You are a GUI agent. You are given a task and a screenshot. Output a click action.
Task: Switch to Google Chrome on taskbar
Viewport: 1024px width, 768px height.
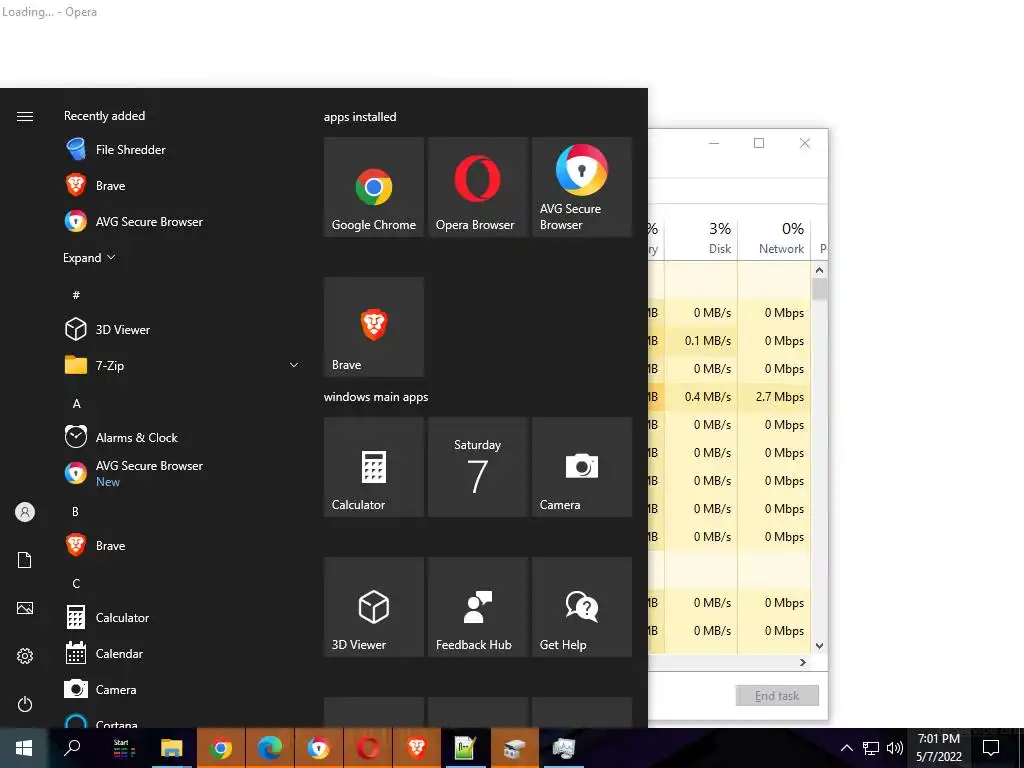(221, 748)
